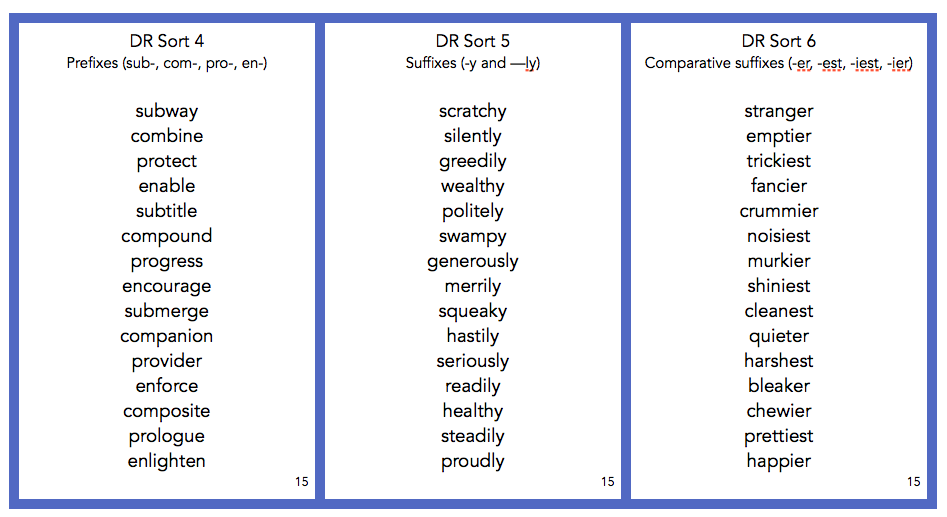Place cursor on the word prologue
The height and width of the screenshot is (517, 947).
167,436
